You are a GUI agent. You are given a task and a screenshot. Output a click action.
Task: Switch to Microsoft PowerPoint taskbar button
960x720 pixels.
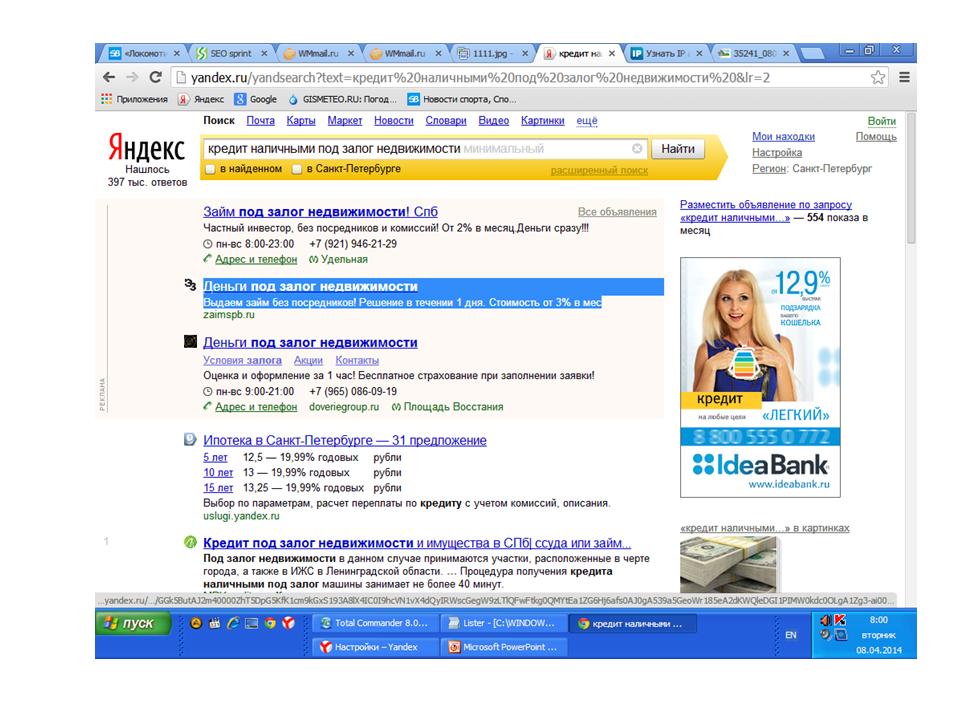[503, 647]
